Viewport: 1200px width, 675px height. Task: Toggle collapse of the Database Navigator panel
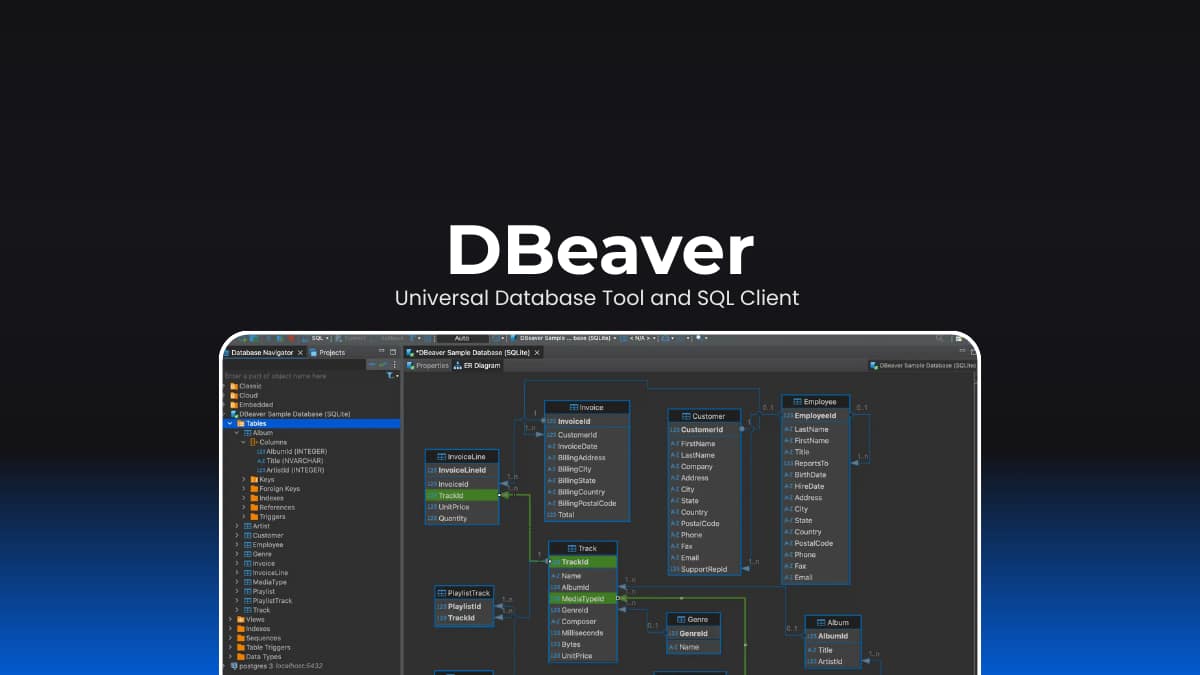pos(382,351)
